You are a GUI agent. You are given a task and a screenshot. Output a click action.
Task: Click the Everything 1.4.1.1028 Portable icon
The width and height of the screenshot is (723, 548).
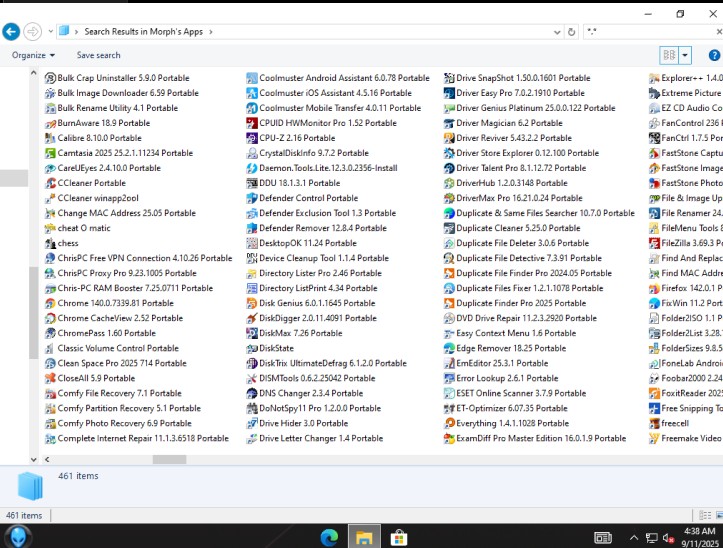449,423
